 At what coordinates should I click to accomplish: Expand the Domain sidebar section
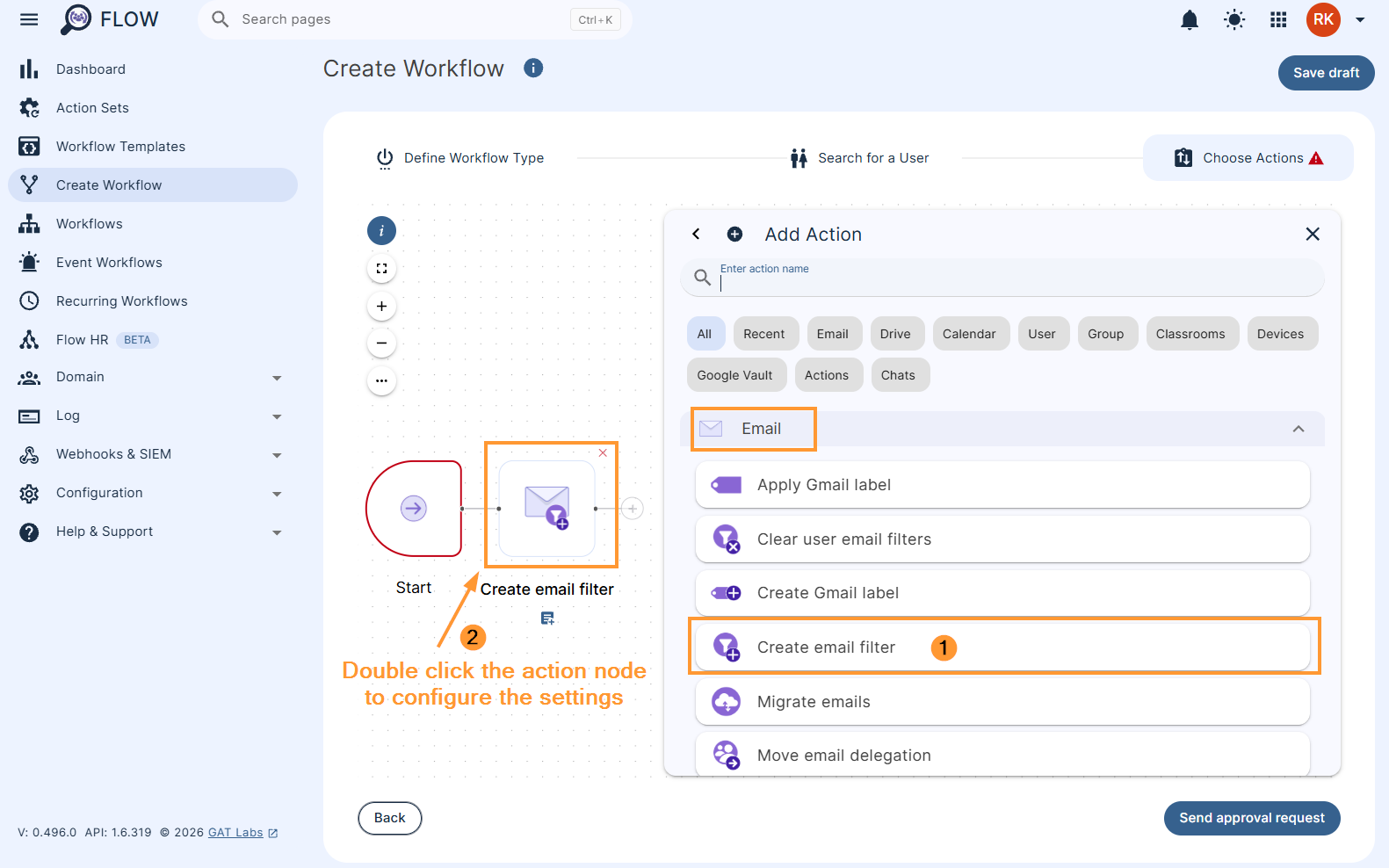point(153,377)
